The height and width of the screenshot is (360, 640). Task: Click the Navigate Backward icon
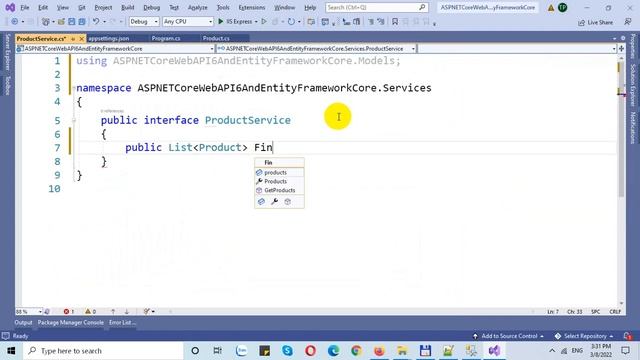[x=15, y=22]
